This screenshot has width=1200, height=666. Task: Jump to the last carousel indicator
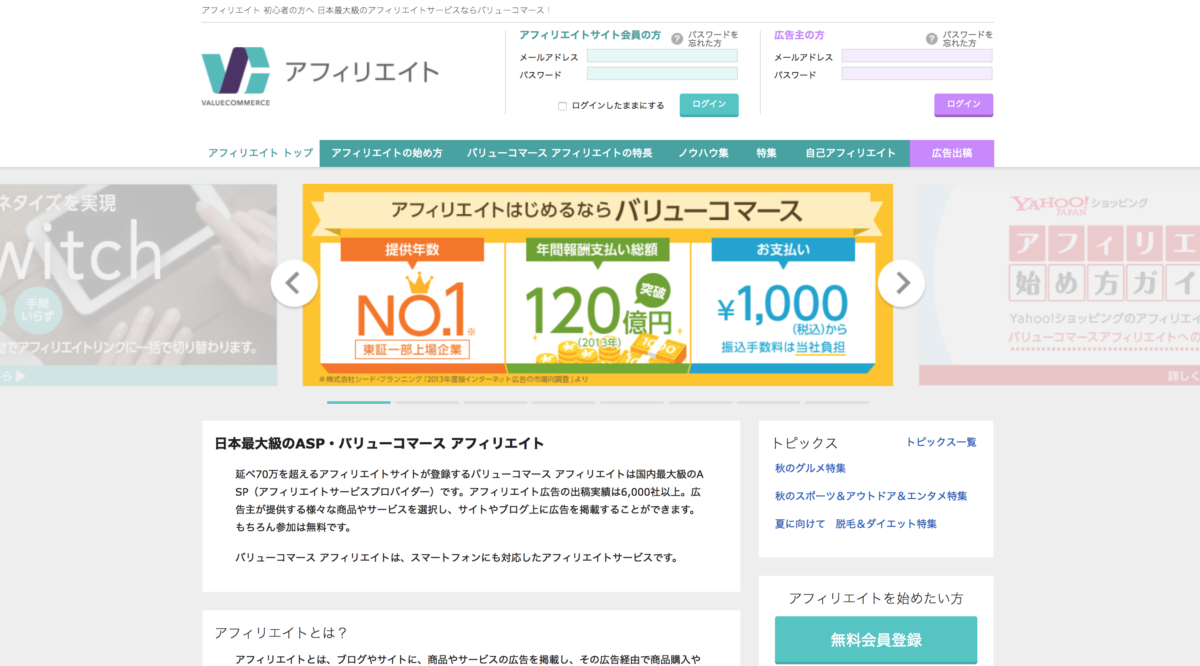[x=837, y=402]
